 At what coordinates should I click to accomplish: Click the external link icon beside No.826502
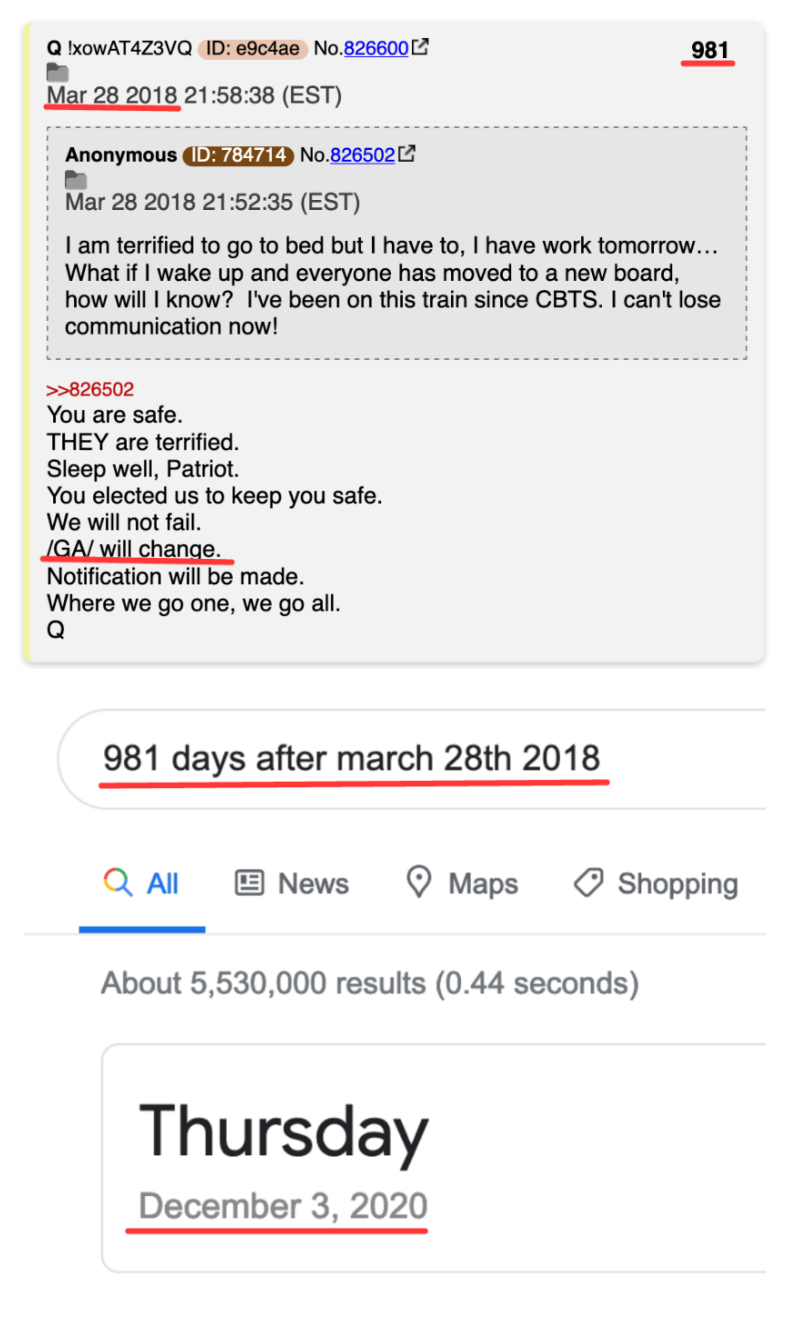[x=407, y=154]
